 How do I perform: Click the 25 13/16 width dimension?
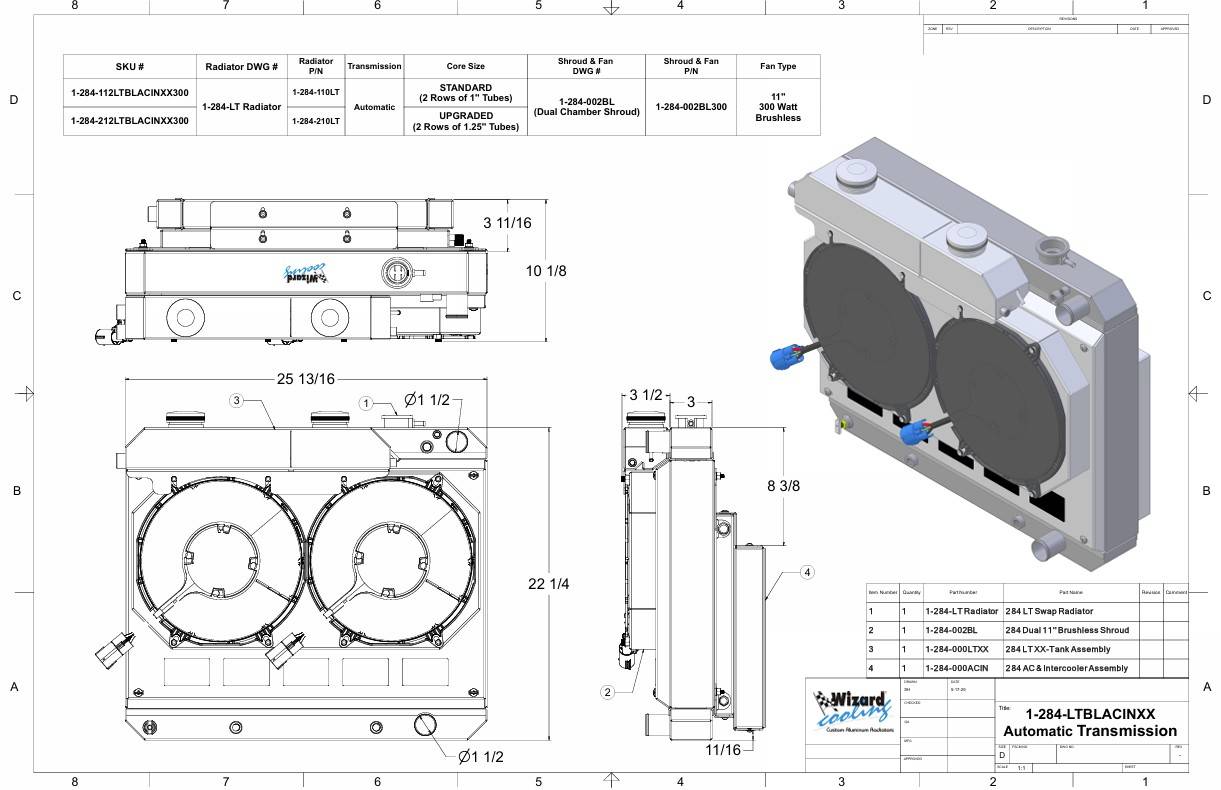[305, 379]
